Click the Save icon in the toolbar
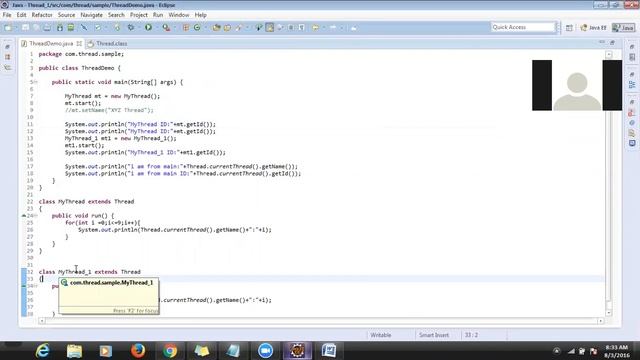The height and width of the screenshot is (360, 640). pos(25,28)
